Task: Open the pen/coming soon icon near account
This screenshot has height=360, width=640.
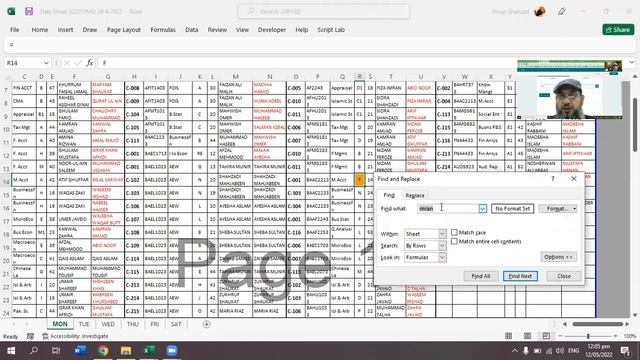Action: (x=562, y=11)
